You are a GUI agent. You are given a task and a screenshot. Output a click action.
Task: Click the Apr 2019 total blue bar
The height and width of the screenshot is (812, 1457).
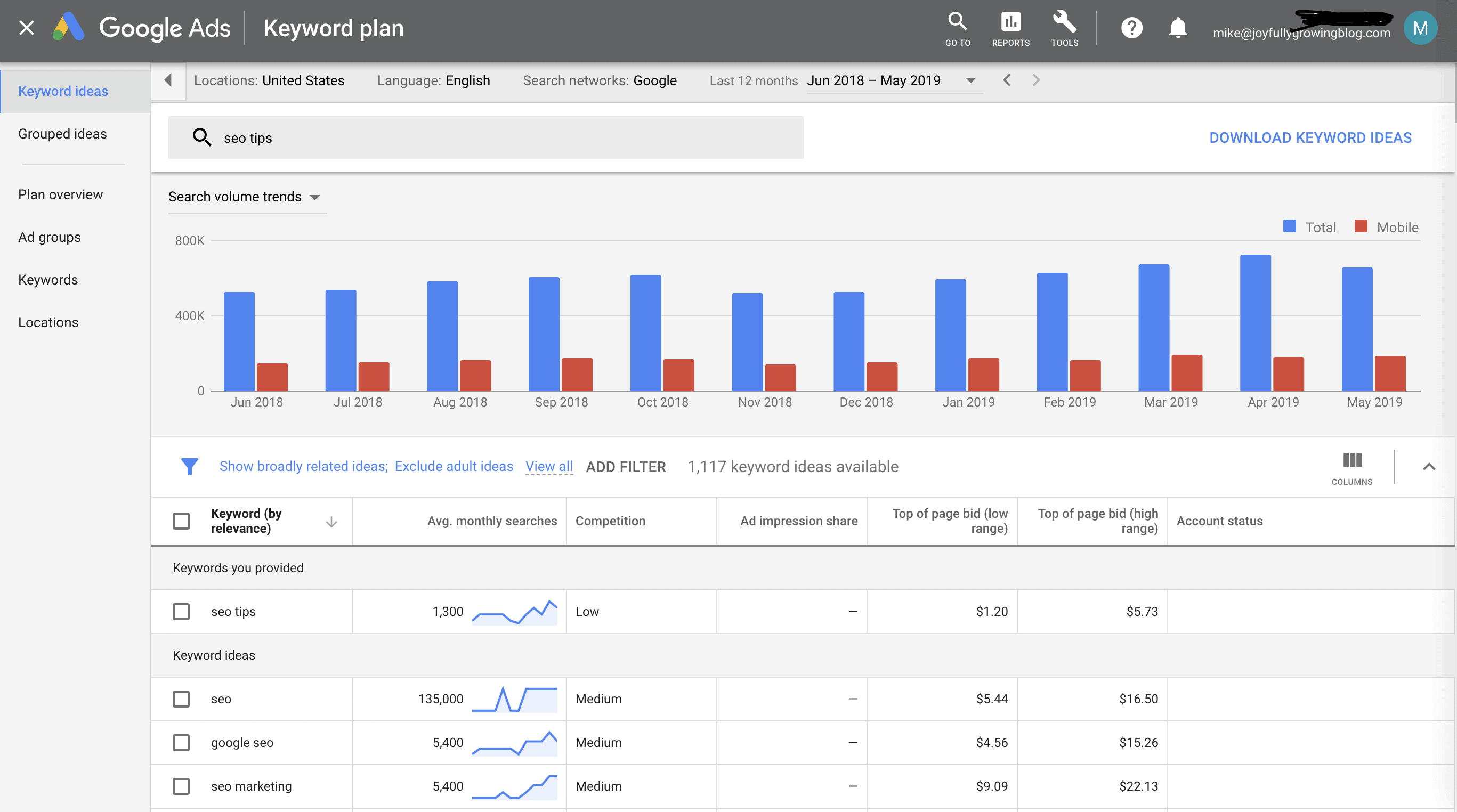tap(1255, 322)
